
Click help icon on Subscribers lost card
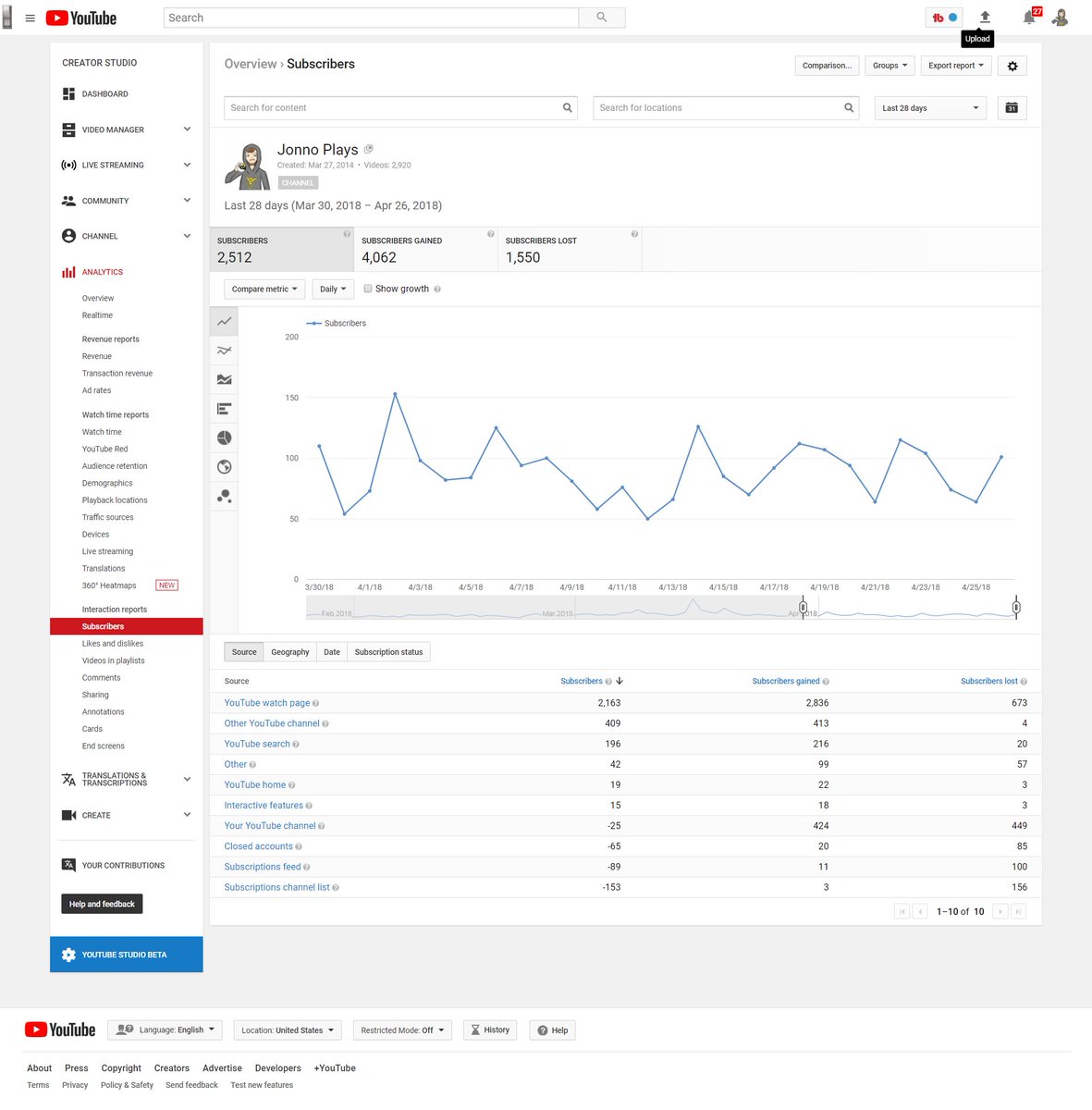click(x=634, y=234)
